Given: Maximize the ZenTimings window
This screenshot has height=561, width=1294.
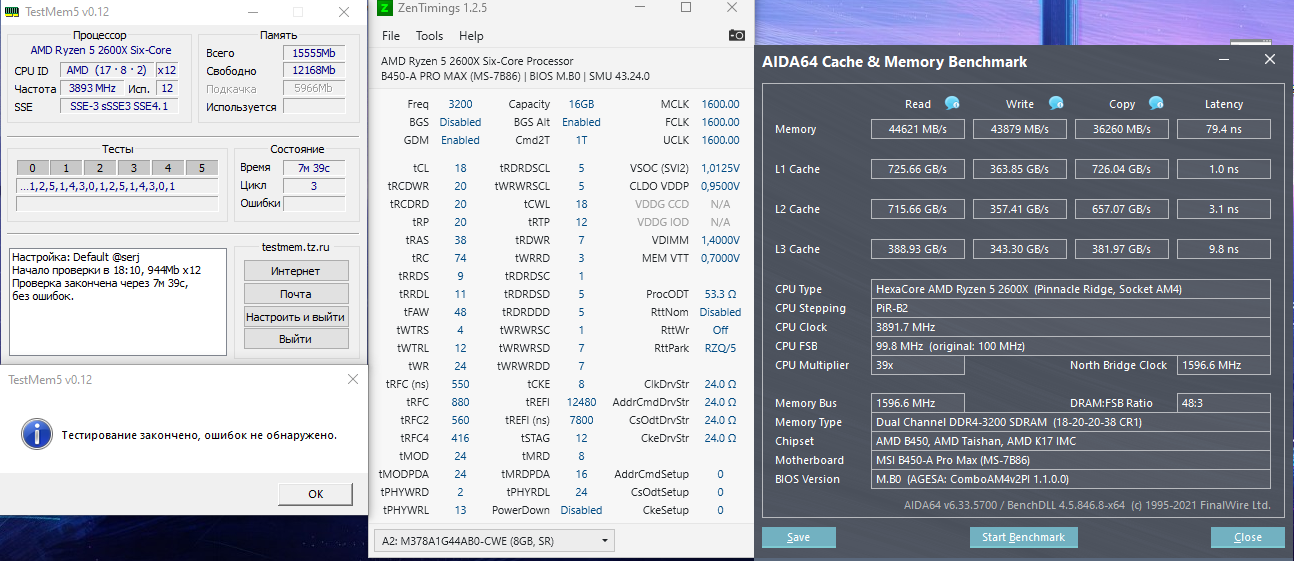Looking at the screenshot, I should tap(686, 8).
